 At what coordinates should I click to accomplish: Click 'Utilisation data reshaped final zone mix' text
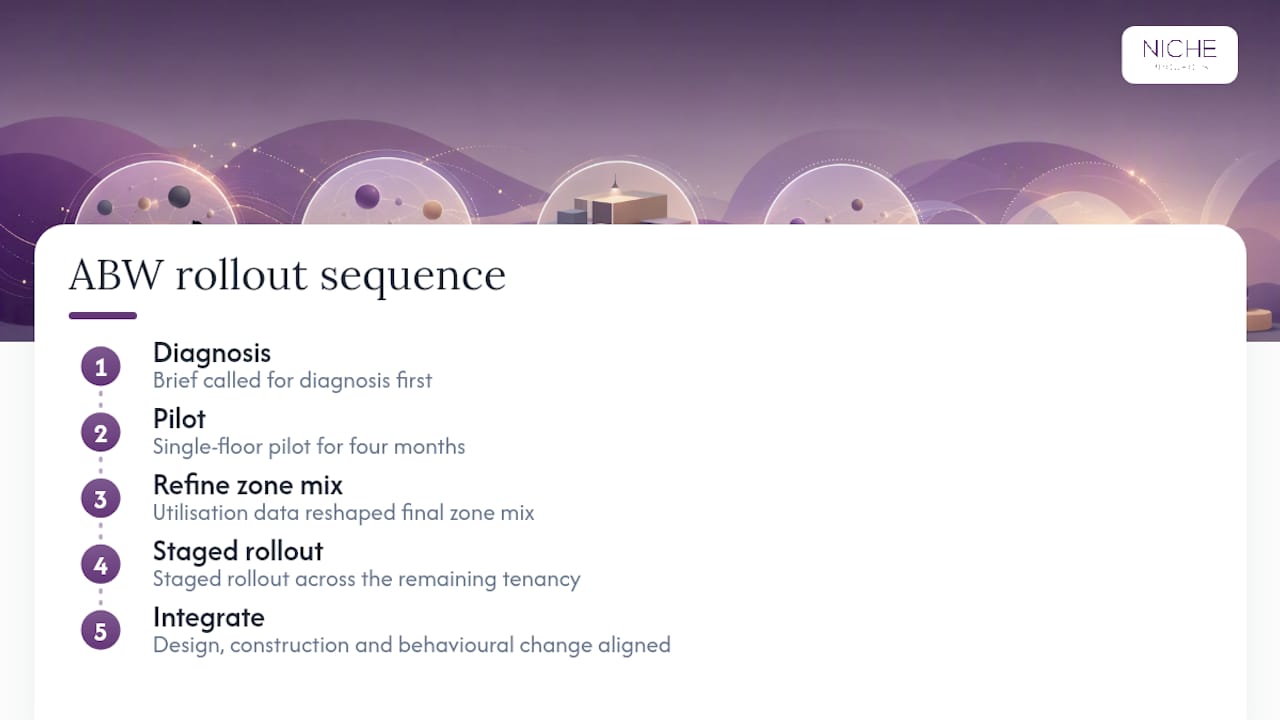344,512
